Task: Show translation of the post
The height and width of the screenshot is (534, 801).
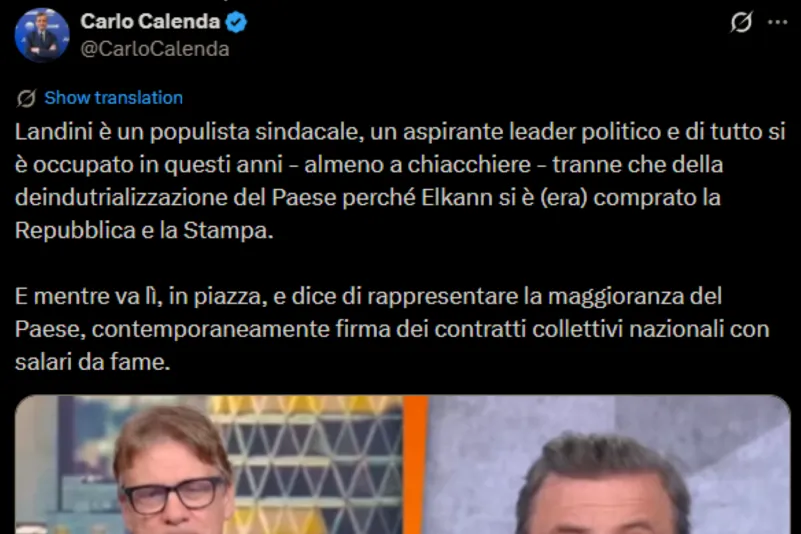Action: [x=113, y=98]
